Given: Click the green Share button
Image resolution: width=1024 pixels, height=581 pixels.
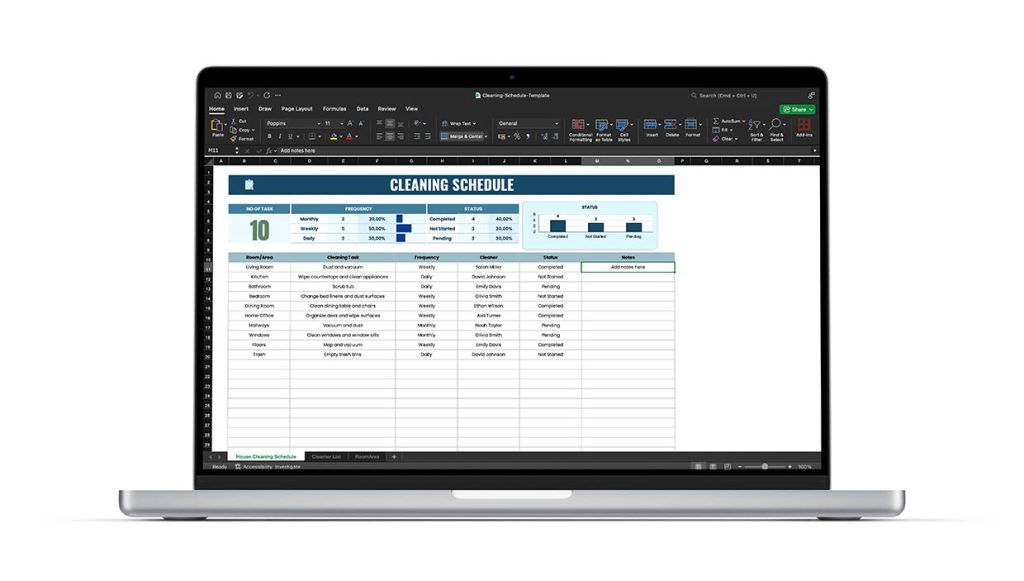Looking at the screenshot, I should pyautogui.click(x=797, y=109).
